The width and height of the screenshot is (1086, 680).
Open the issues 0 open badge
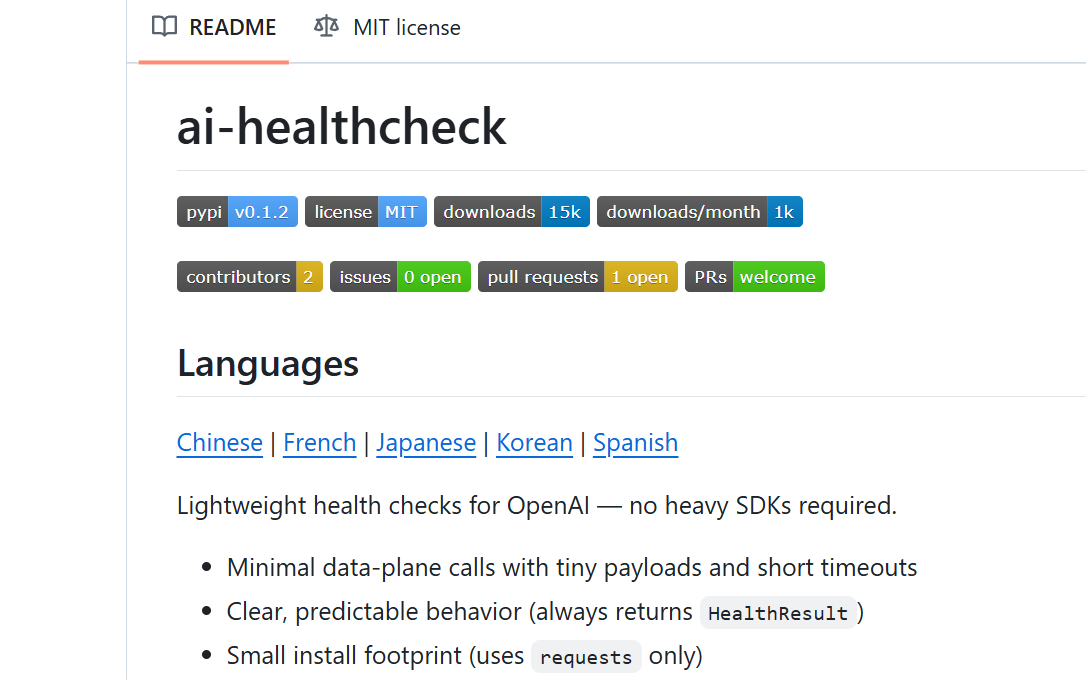pos(400,277)
